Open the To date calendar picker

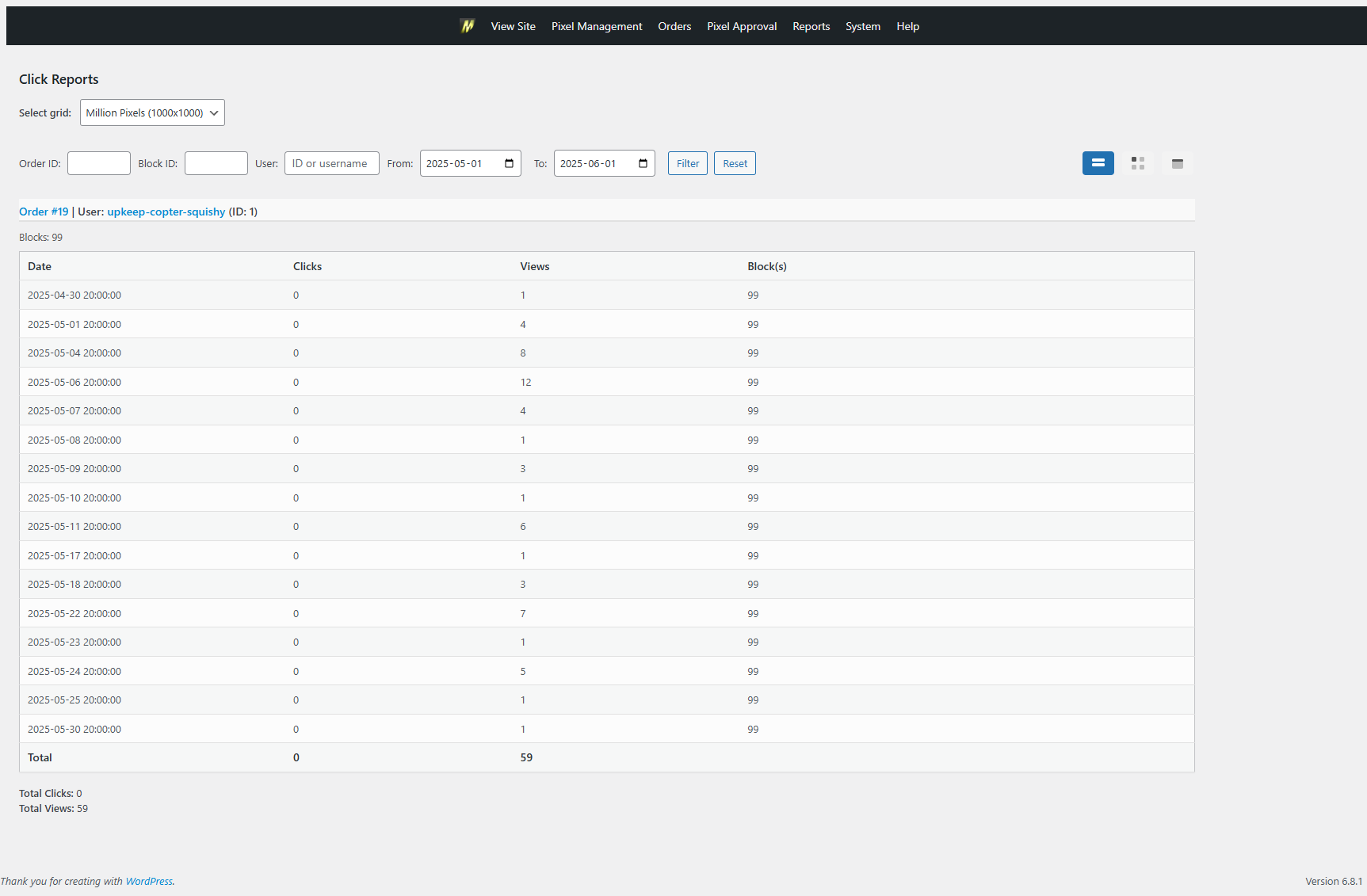(643, 163)
